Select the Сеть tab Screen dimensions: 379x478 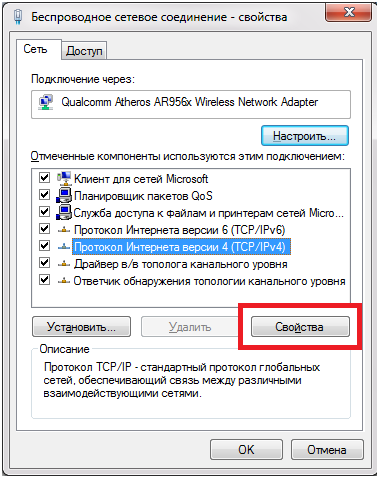click(x=35, y=49)
